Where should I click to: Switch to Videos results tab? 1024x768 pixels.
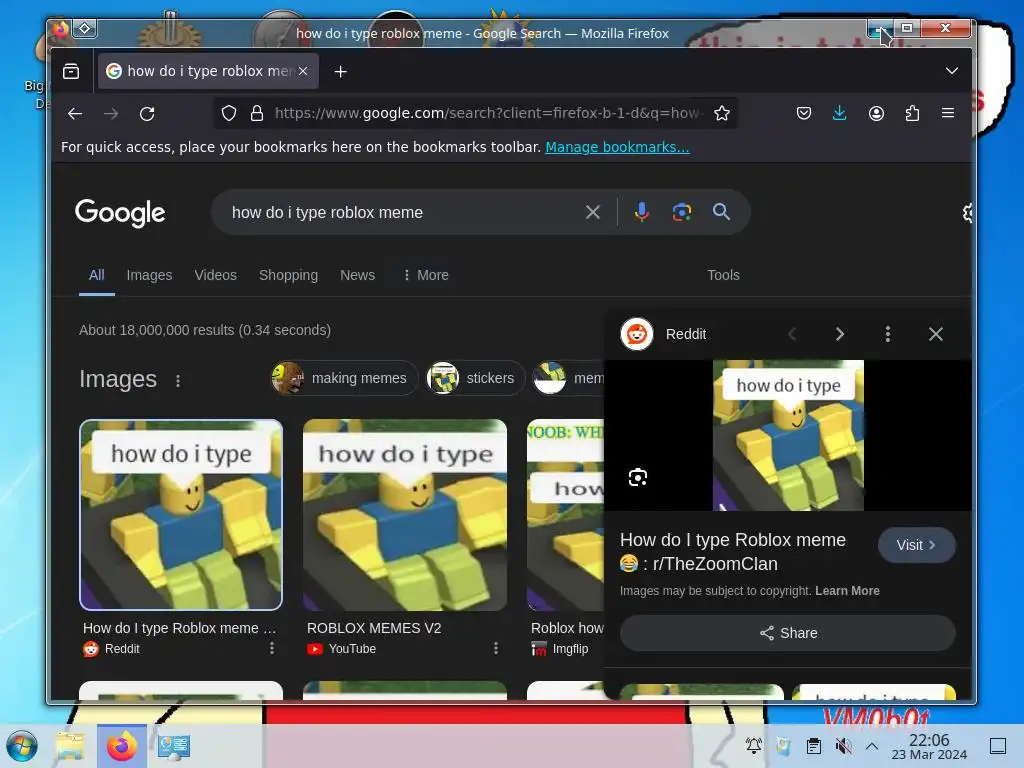tap(216, 275)
